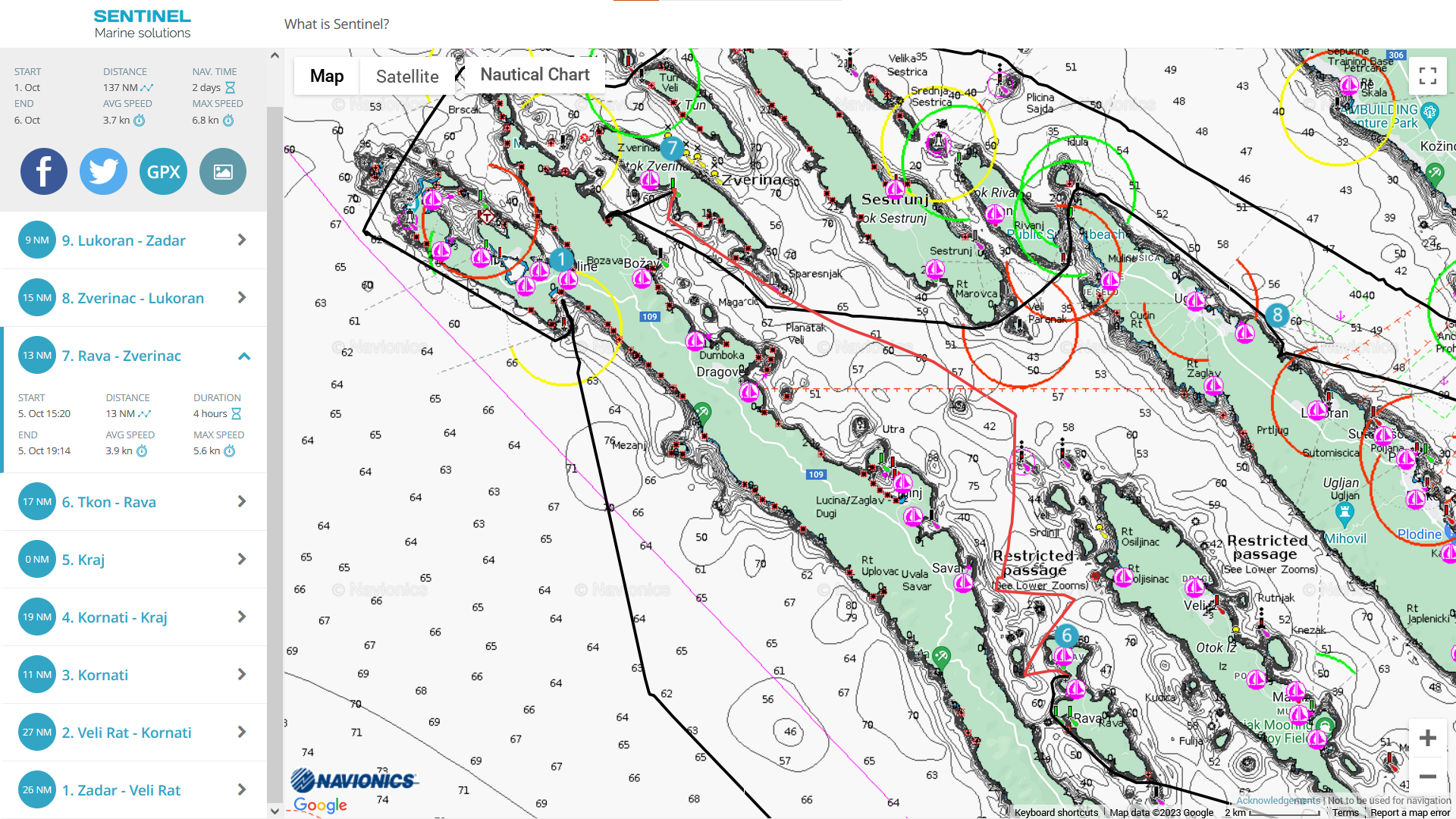Open Sentinel Marine solutions home logo
Image resolution: width=1456 pixels, height=819 pixels.
click(142, 24)
